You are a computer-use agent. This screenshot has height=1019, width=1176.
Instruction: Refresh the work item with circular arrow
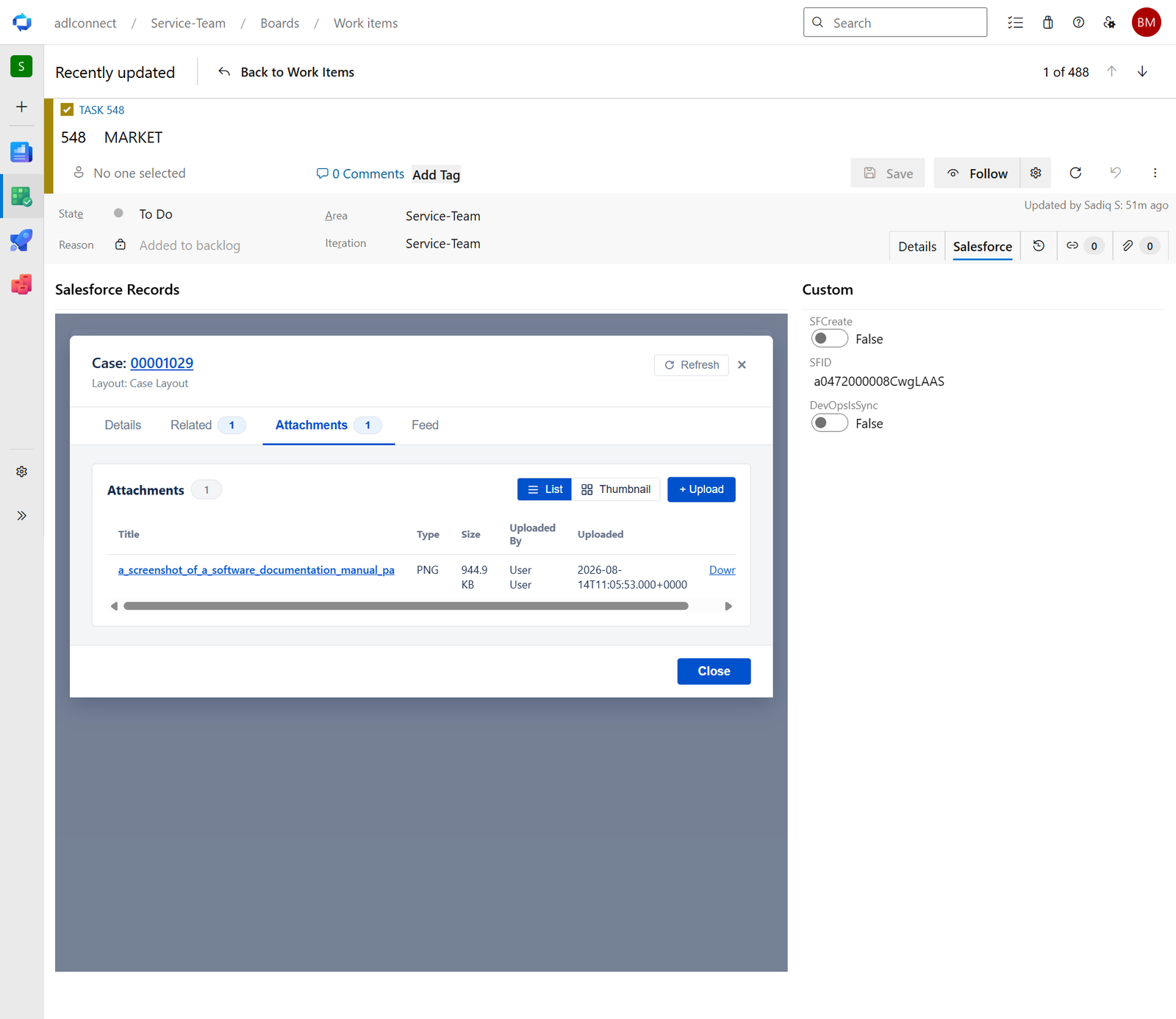[x=1075, y=173]
